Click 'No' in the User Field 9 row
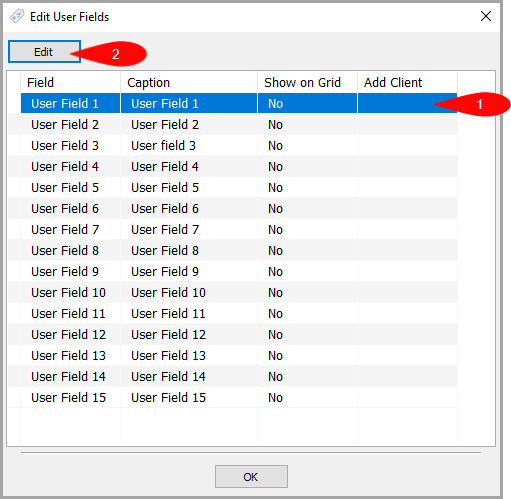The height and width of the screenshot is (499, 511). [276, 272]
